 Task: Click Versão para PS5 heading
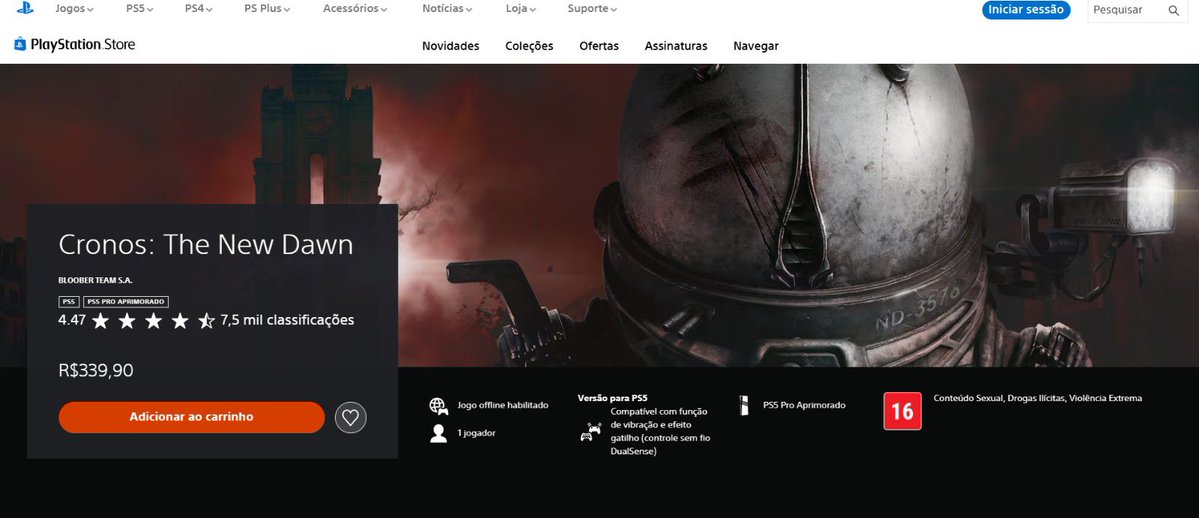(x=612, y=399)
